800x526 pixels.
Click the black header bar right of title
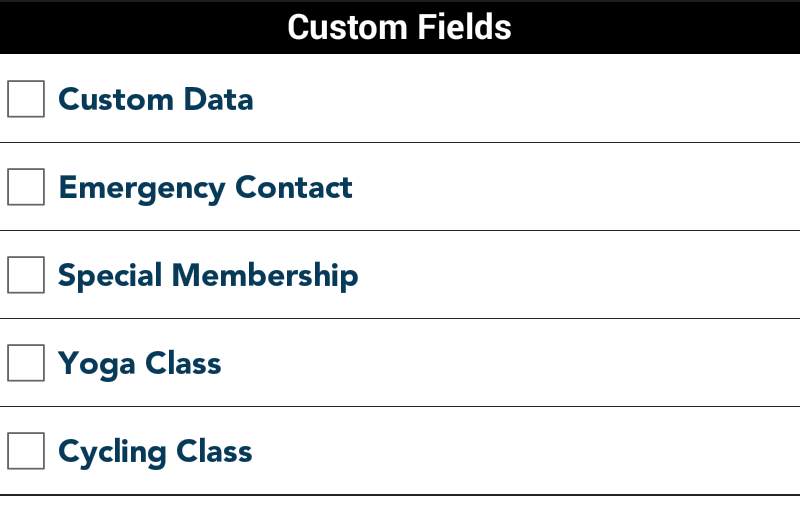pos(660,27)
